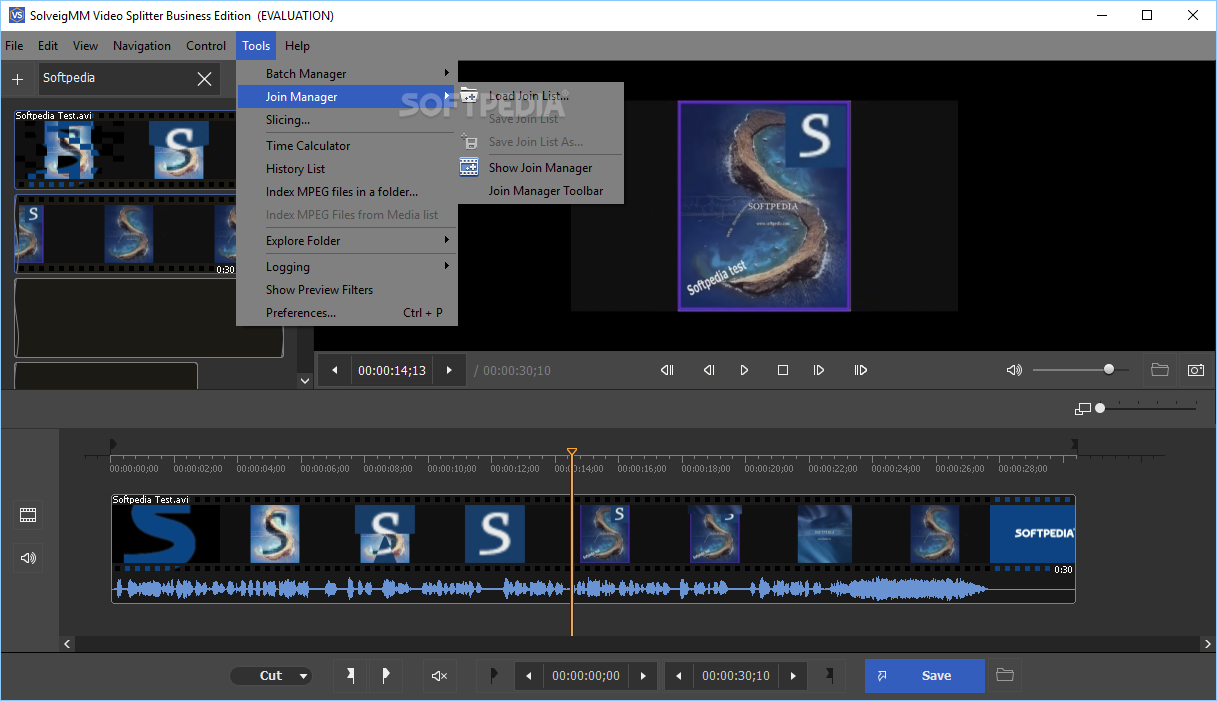Toggle the audio mute button in bottom toolbar
The width and height of the screenshot is (1217, 701).
439,676
